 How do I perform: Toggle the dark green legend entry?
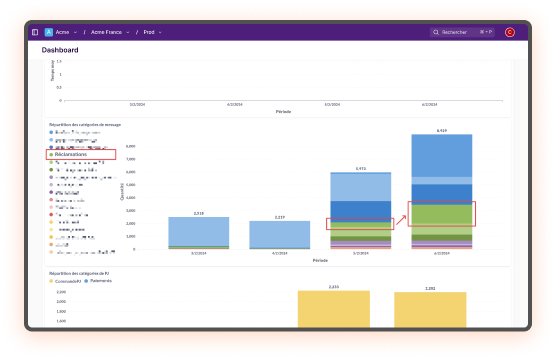click(x=73, y=170)
